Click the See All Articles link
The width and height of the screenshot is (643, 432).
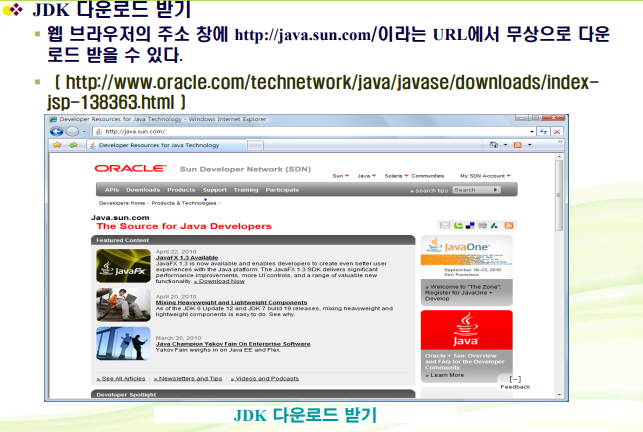tap(121, 379)
